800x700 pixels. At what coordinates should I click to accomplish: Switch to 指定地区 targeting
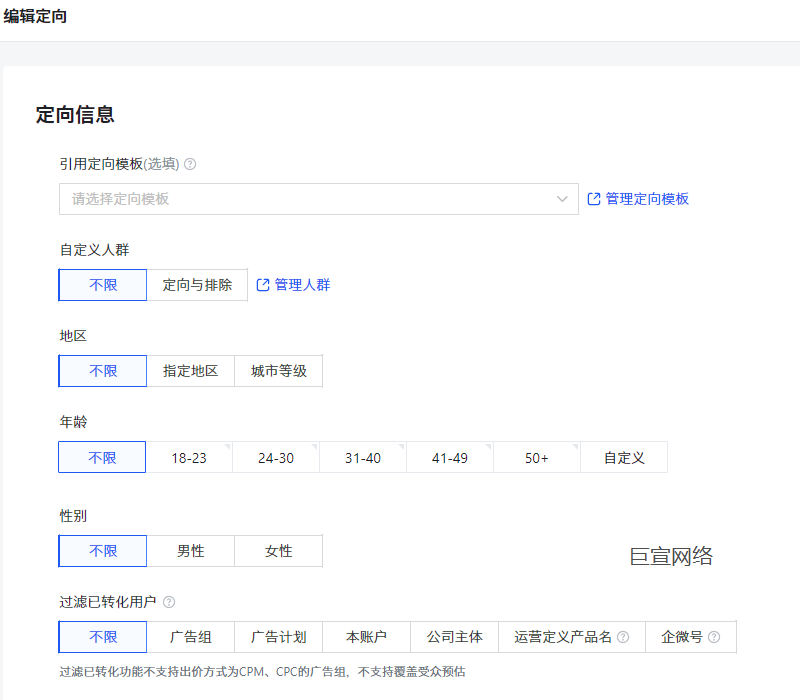click(x=190, y=370)
